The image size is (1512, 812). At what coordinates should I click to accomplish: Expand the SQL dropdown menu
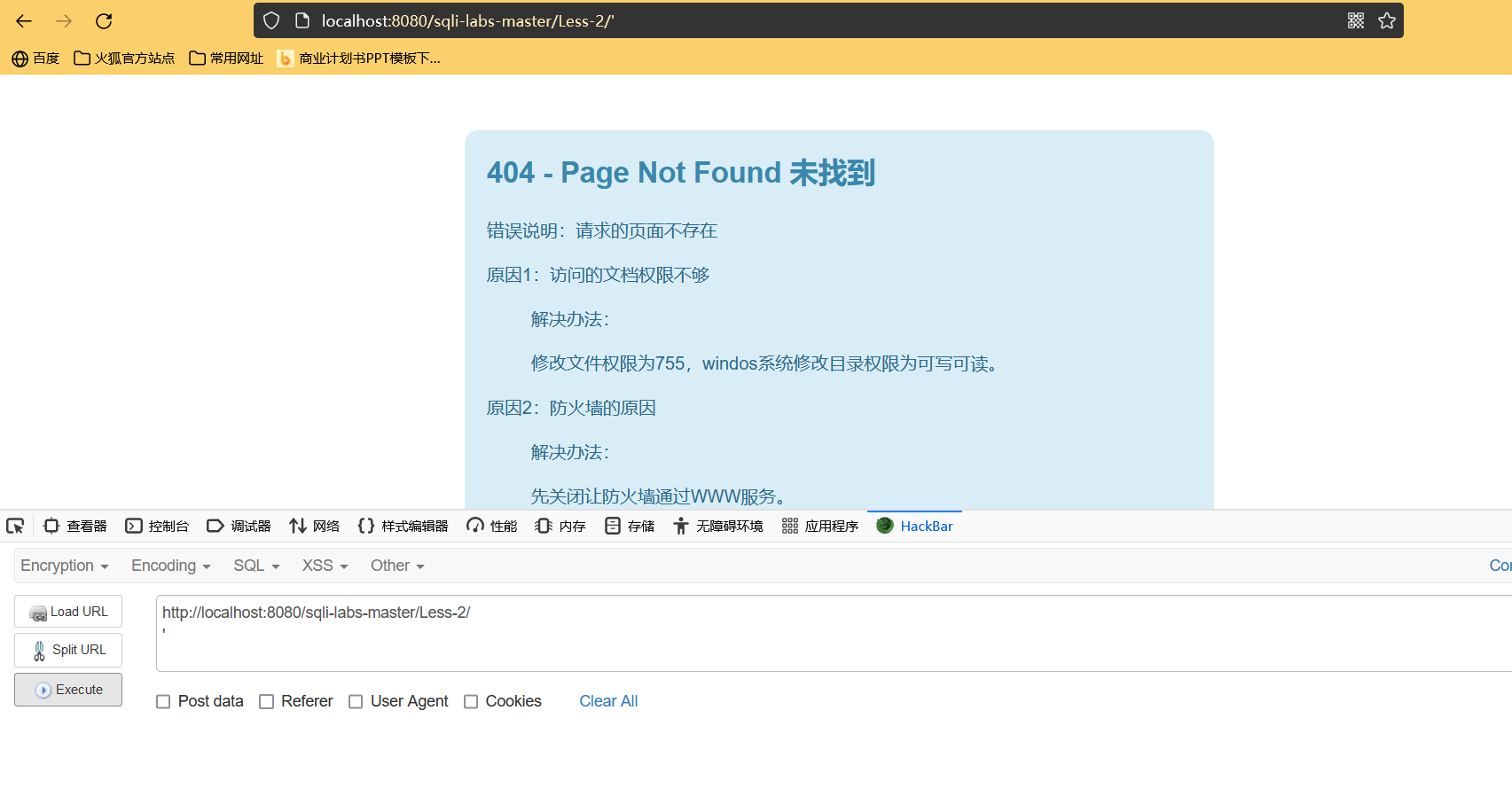coord(256,566)
